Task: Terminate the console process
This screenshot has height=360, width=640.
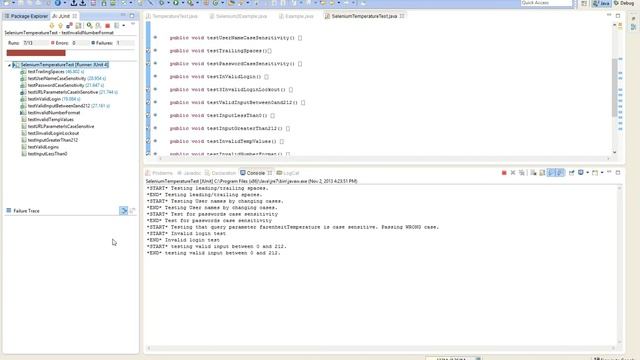Action: 504,173
